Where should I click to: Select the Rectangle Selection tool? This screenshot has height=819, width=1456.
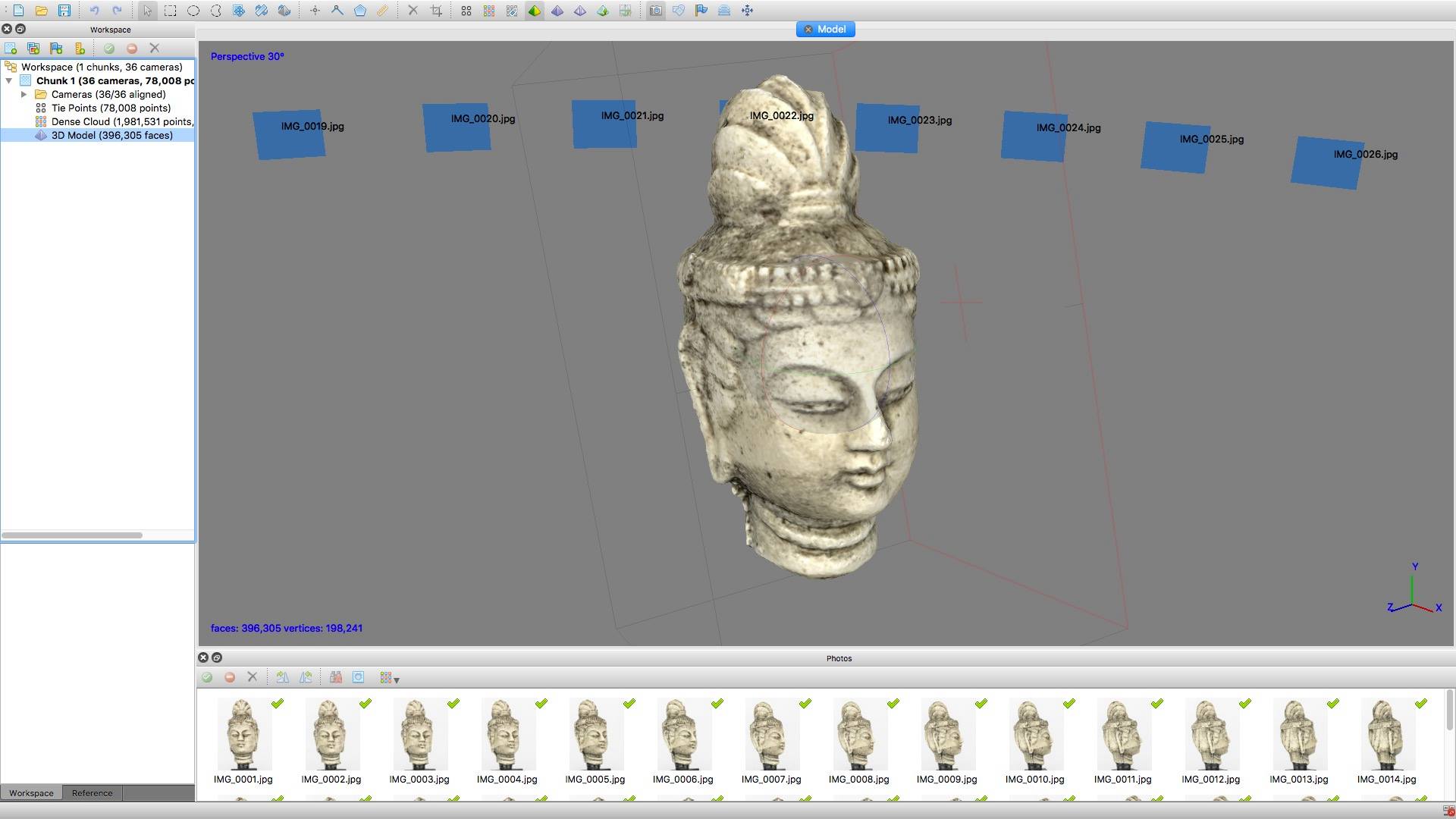pyautogui.click(x=171, y=11)
